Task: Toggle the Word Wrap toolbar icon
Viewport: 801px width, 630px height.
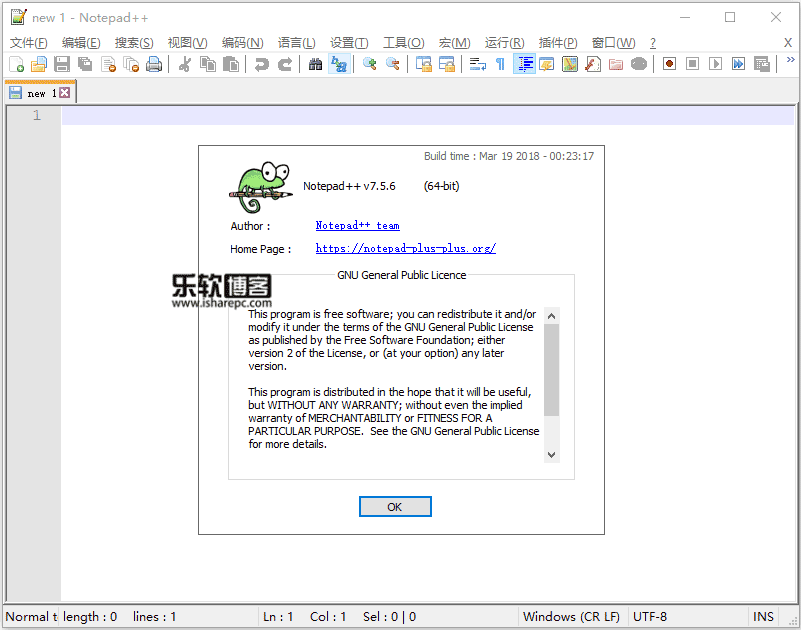Action: (x=478, y=64)
